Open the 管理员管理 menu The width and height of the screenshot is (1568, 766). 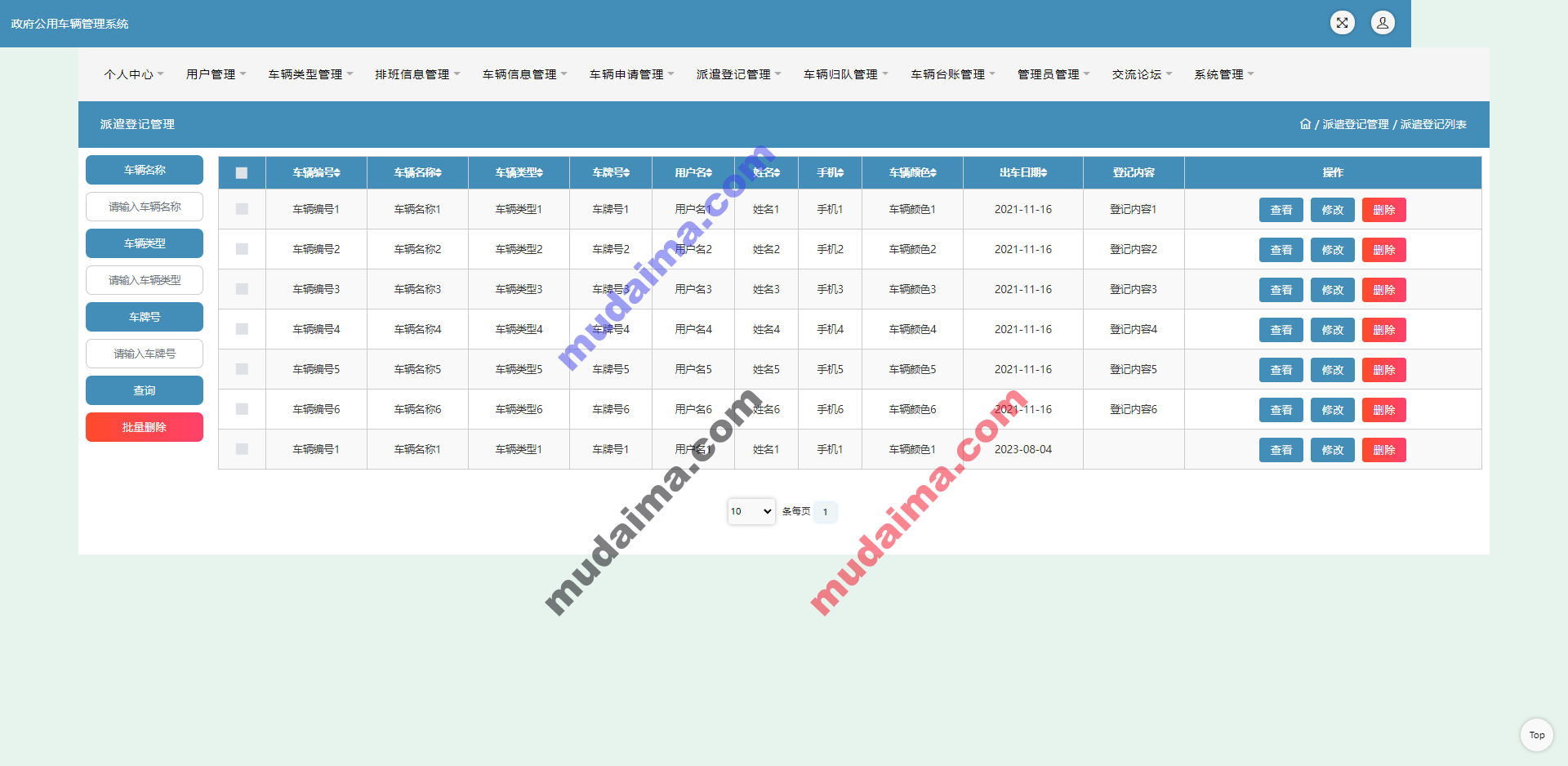[1053, 74]
